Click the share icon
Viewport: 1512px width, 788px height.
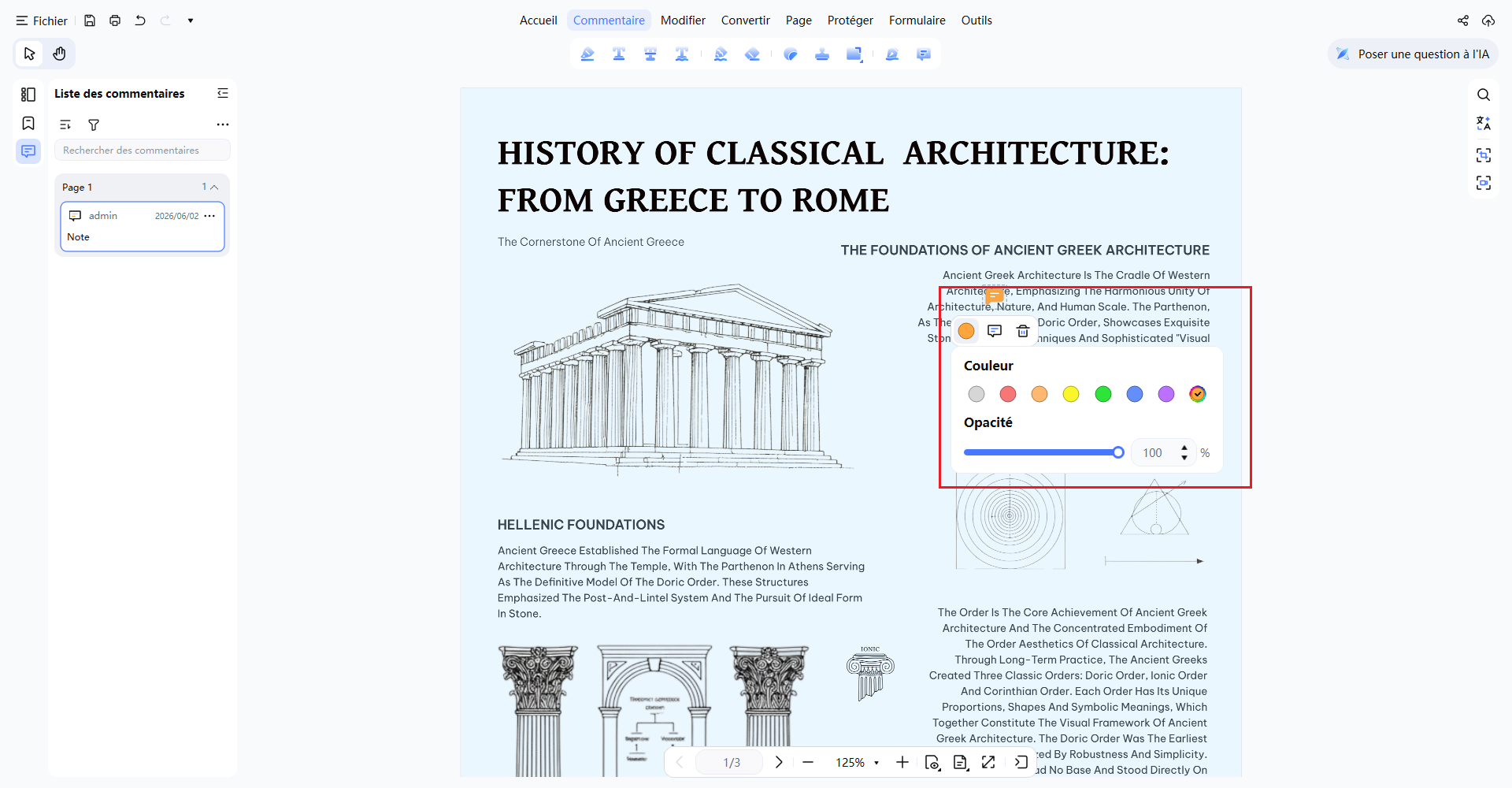pyautogui.click(x=1463, y=20)
